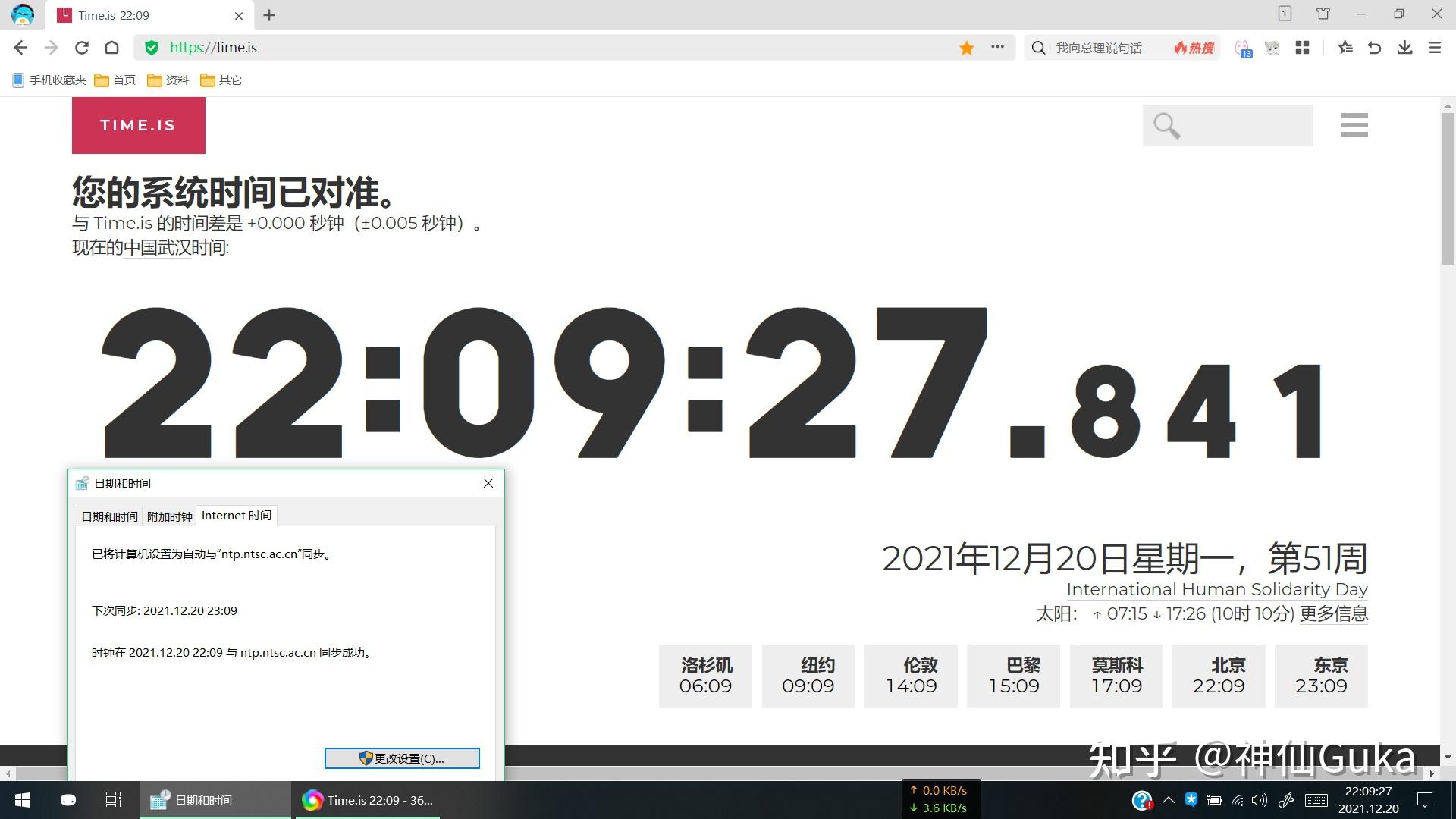Viewport: 1456px width, 819px height.
Task: Click the speaker volume icon in tray
Action: [x=1260, y=800]
